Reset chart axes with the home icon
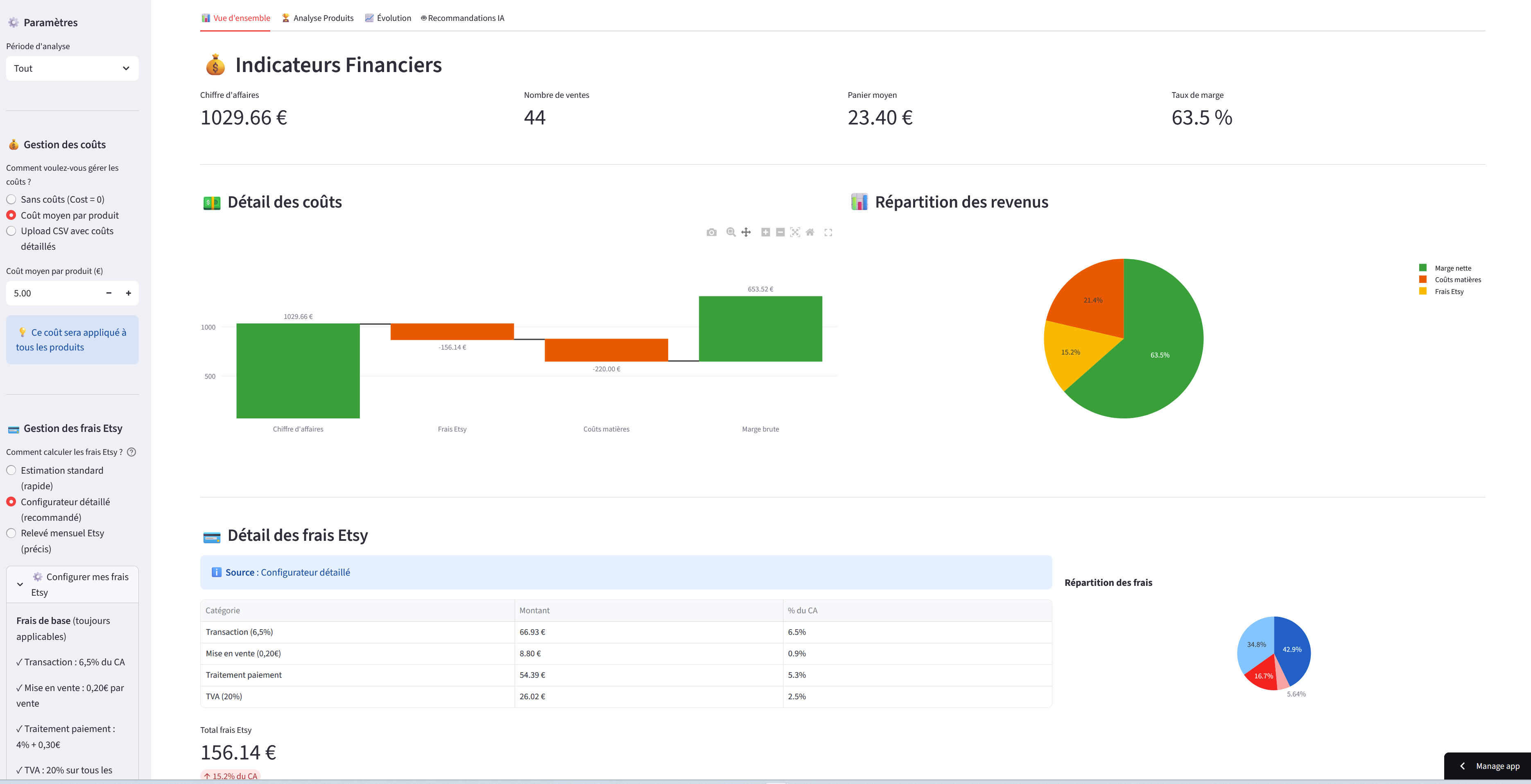 pyautogui.click(x=810, y=233)
